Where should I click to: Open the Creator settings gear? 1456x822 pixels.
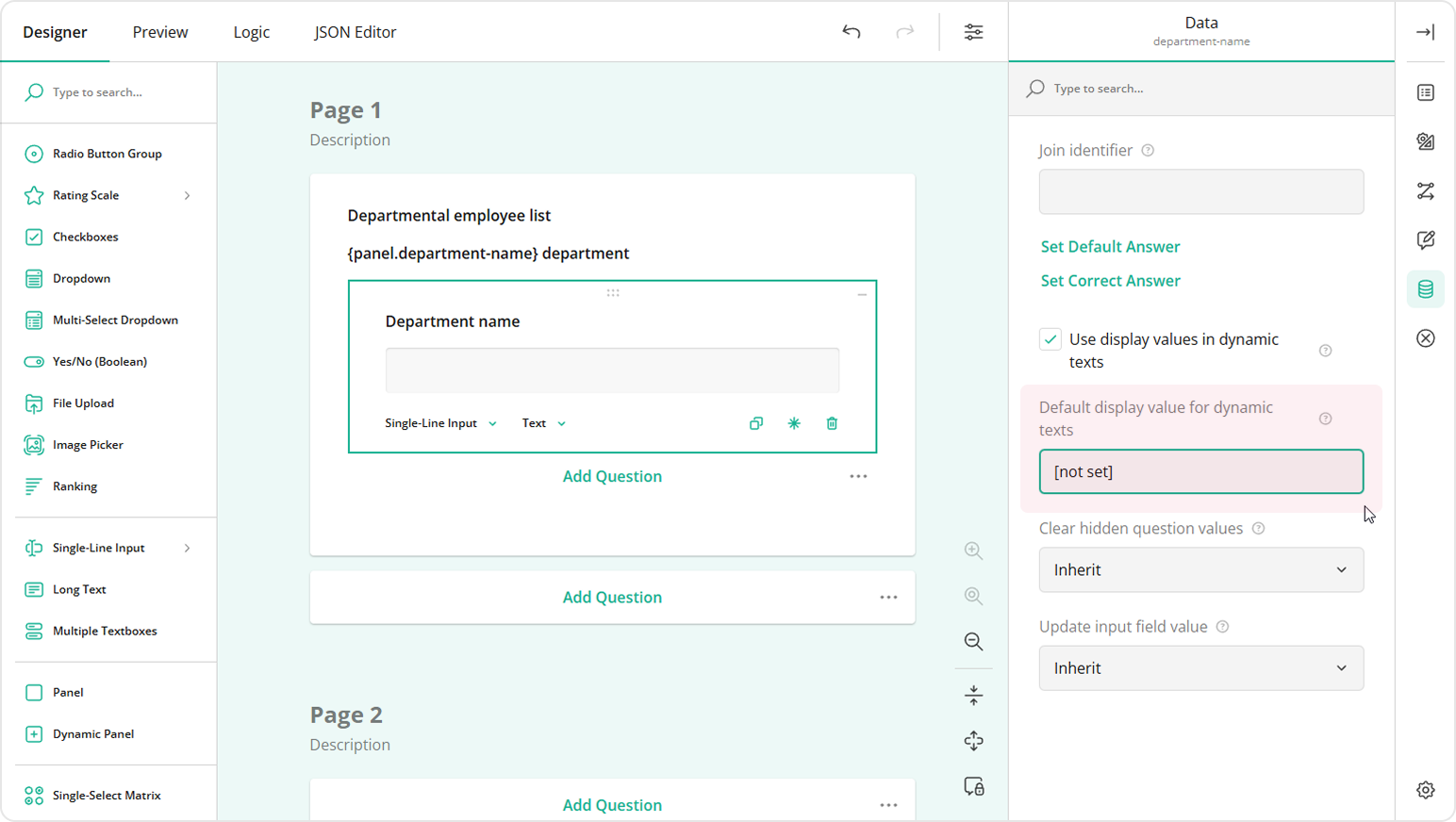coord(1425,790)
